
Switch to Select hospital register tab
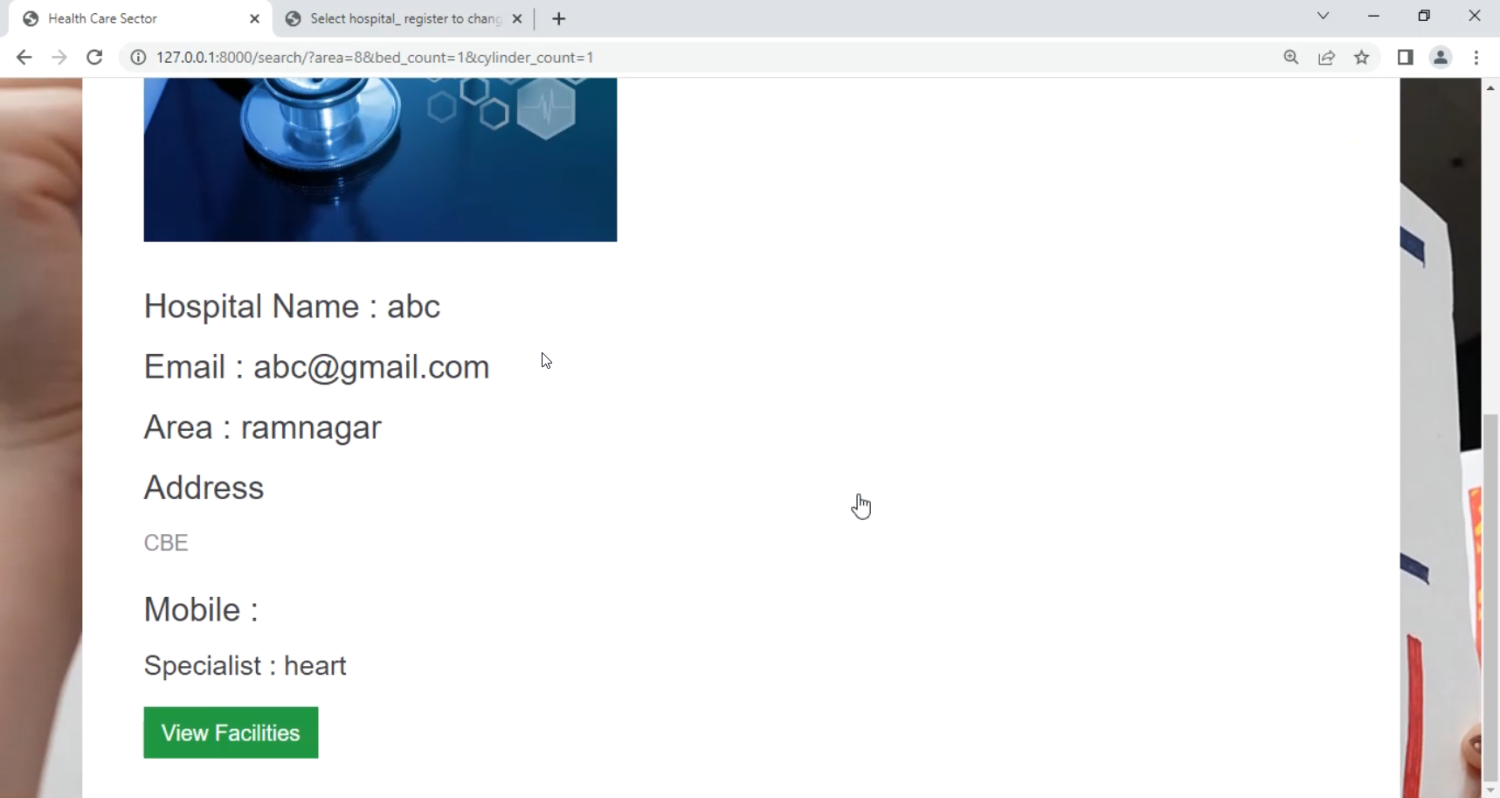[x=400, y=18]
